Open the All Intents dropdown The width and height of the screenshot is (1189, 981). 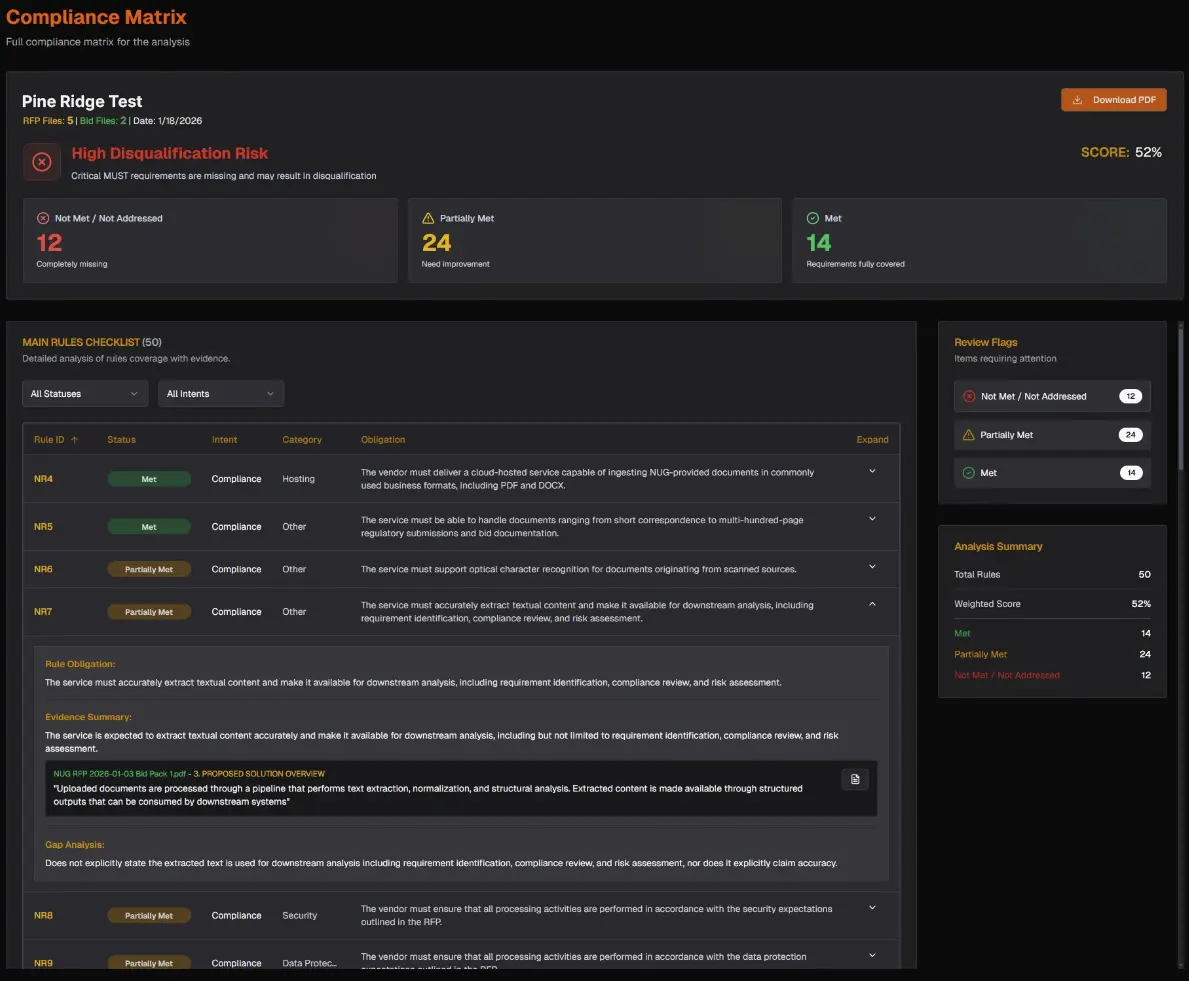click(220, 394)
